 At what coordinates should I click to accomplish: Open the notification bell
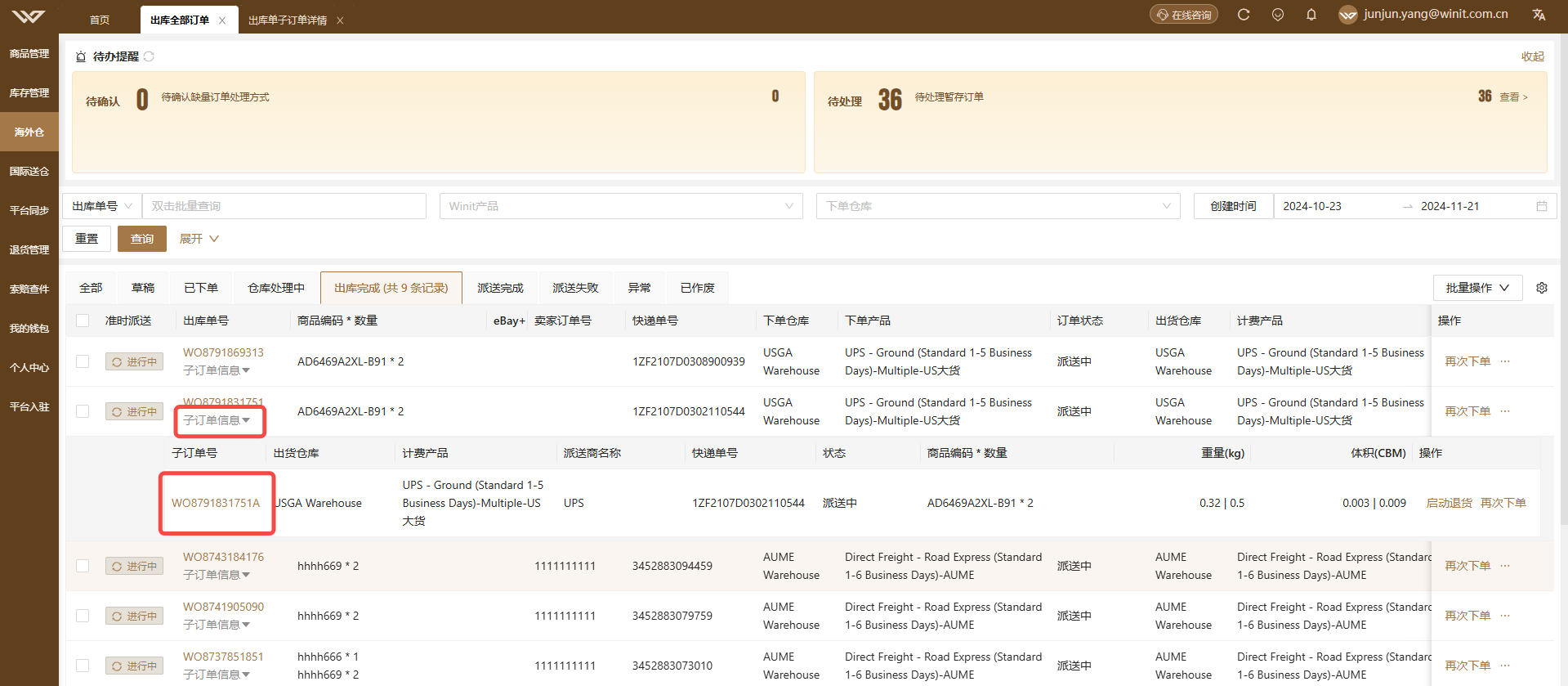point(1311,15)
